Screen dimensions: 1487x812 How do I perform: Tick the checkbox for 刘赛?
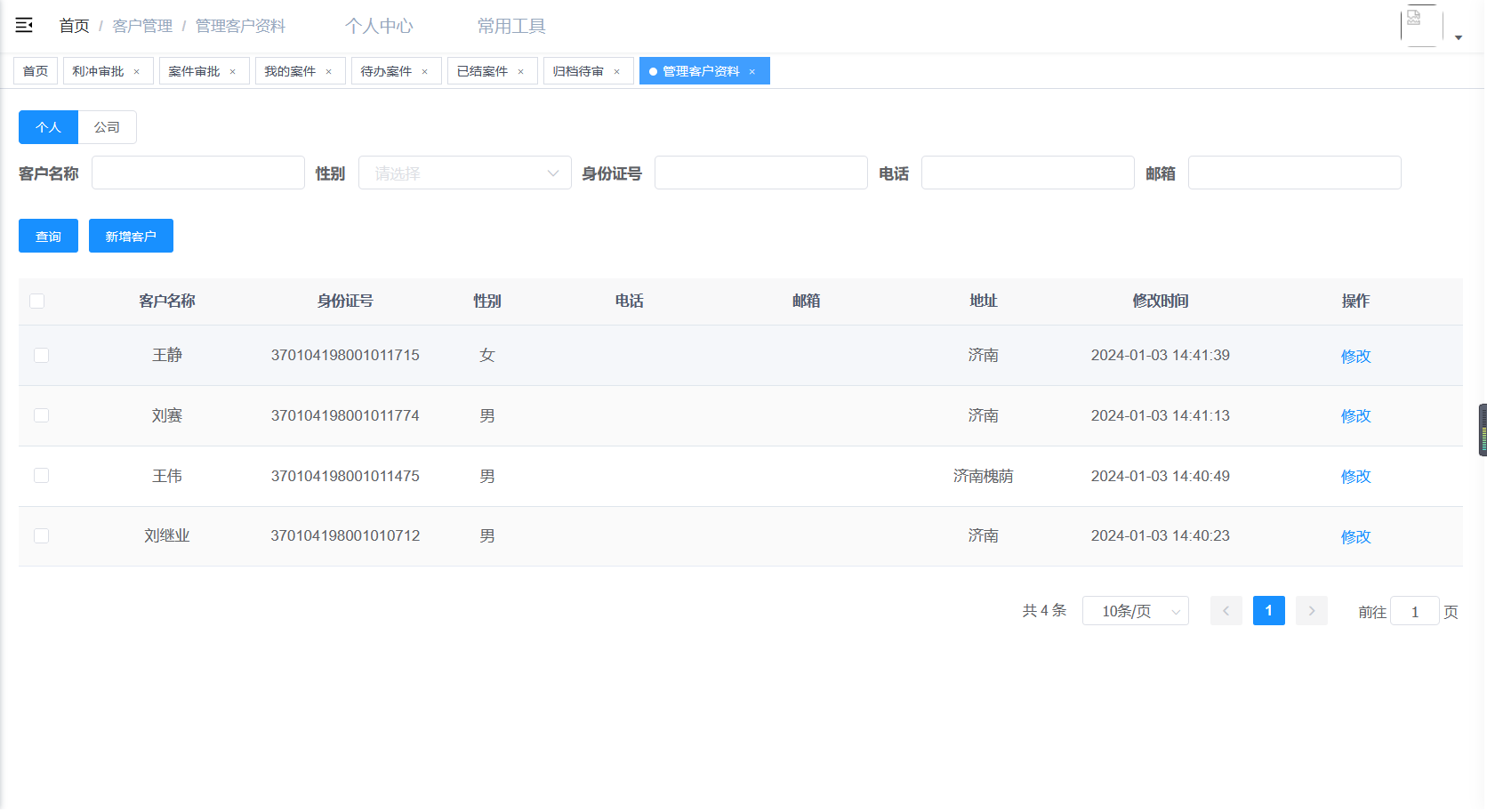click(x=41, y=415)
